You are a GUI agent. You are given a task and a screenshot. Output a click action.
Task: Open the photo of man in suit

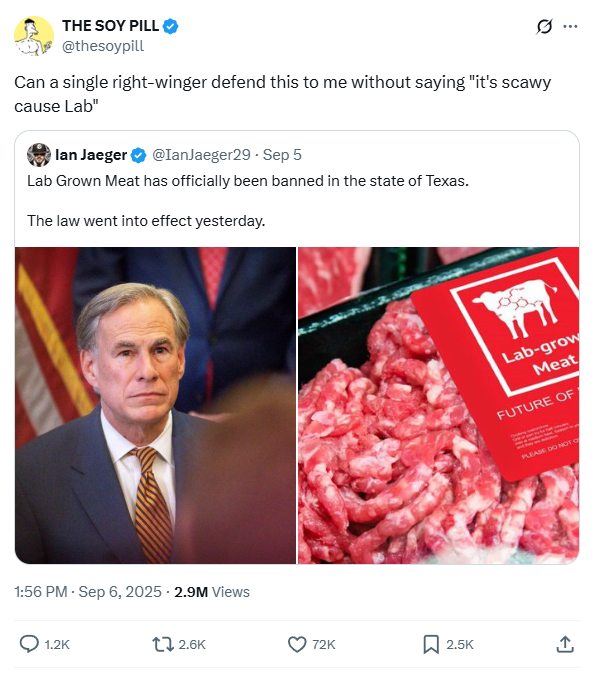click(155, 405)
